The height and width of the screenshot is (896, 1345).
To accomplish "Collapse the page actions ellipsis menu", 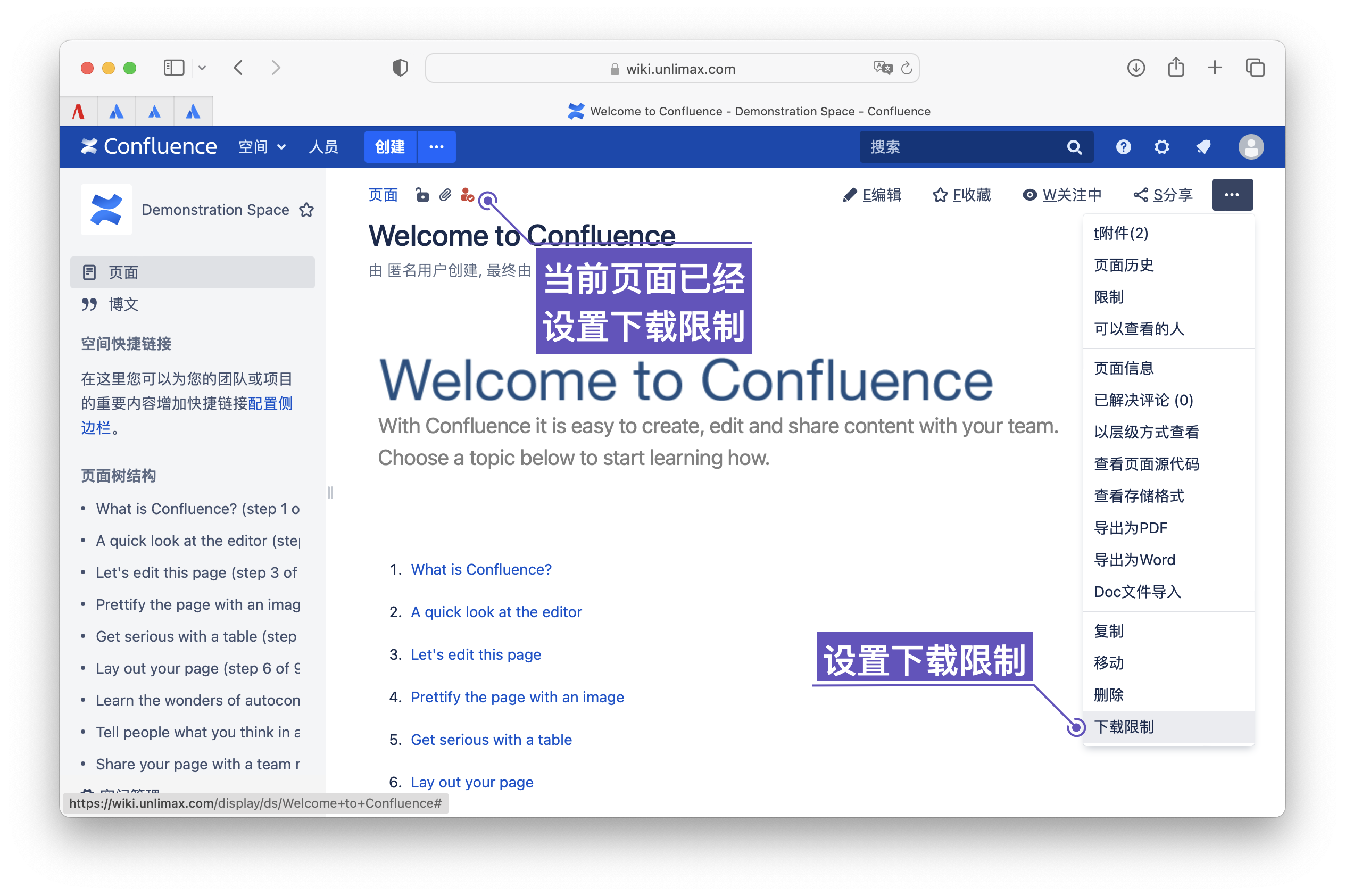I will click(1231, 195).
